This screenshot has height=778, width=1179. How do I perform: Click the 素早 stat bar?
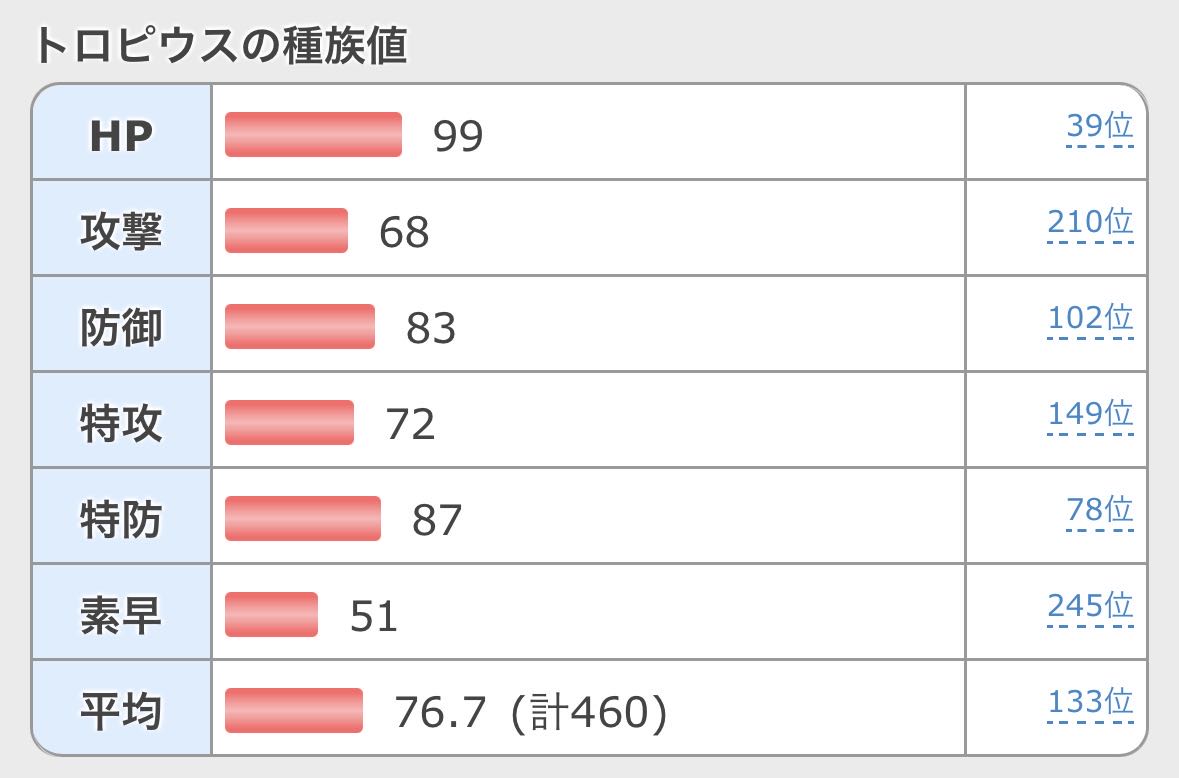click(x=271, y=615)
